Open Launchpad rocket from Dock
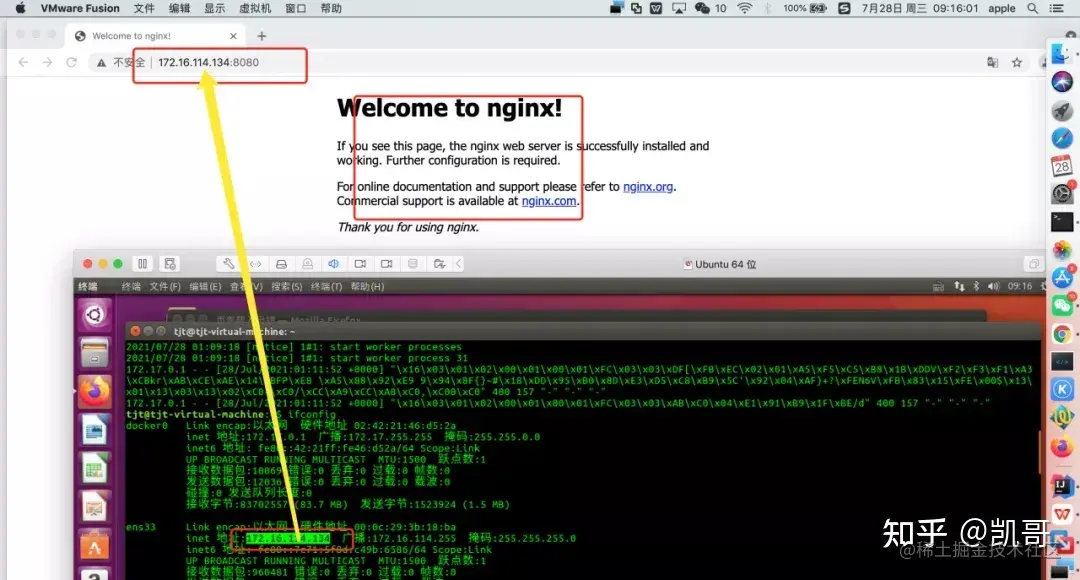This screenshot has width=1080, height=580. point(1061,110)
